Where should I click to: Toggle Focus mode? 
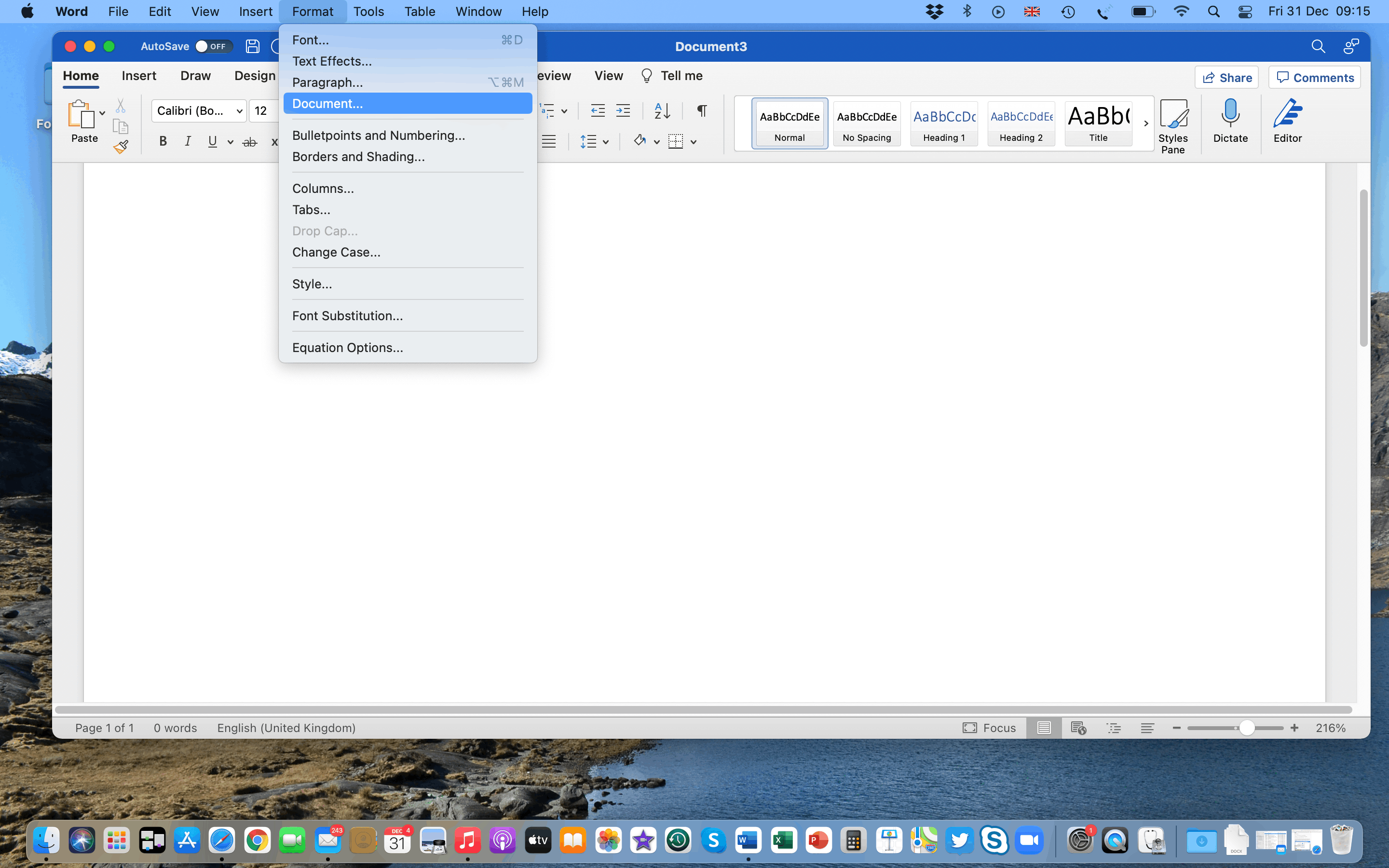click(990, 728)
